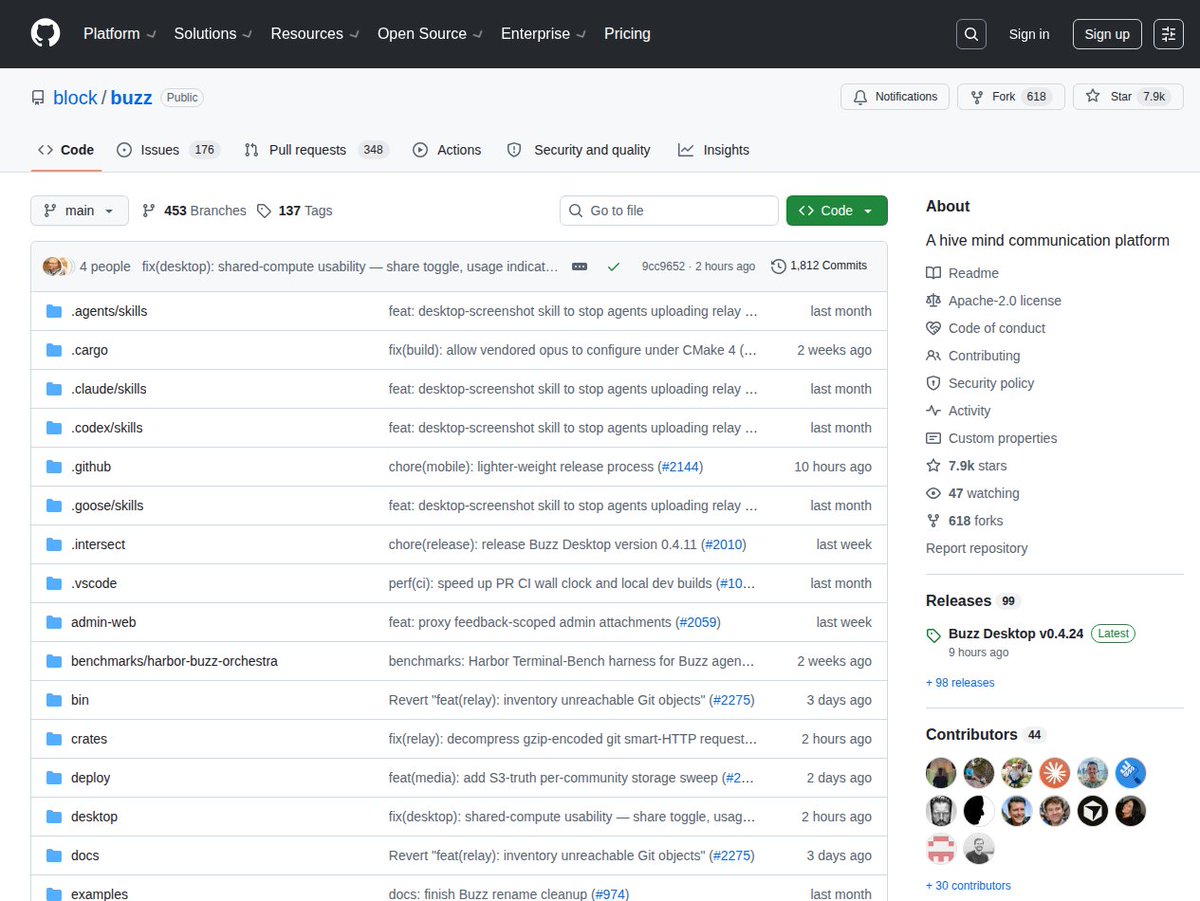This screenshot has width=1200, height=901.
Task: Click the tag icon beside Buzz Desktop v0.4.24
Action: (x=934, y=635)
